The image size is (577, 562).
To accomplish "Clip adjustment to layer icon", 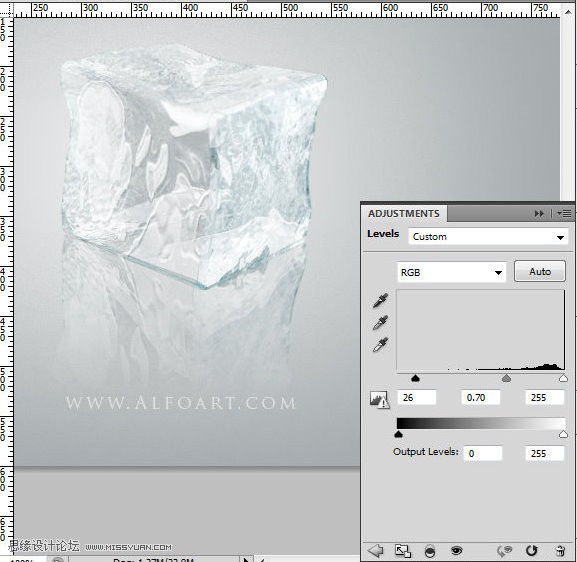I will pos(429,551).
